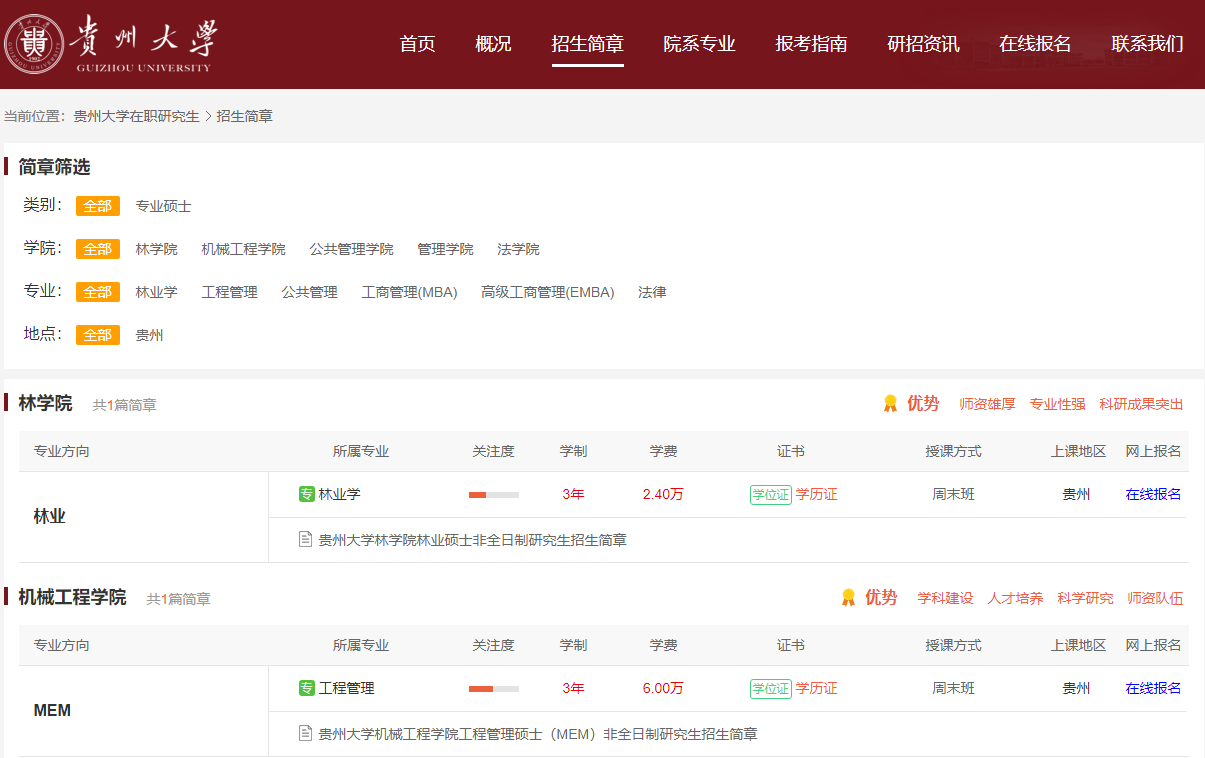Filter major by 法律
1205x758 pixels.
pyautogui.click(x=652, y=292)
